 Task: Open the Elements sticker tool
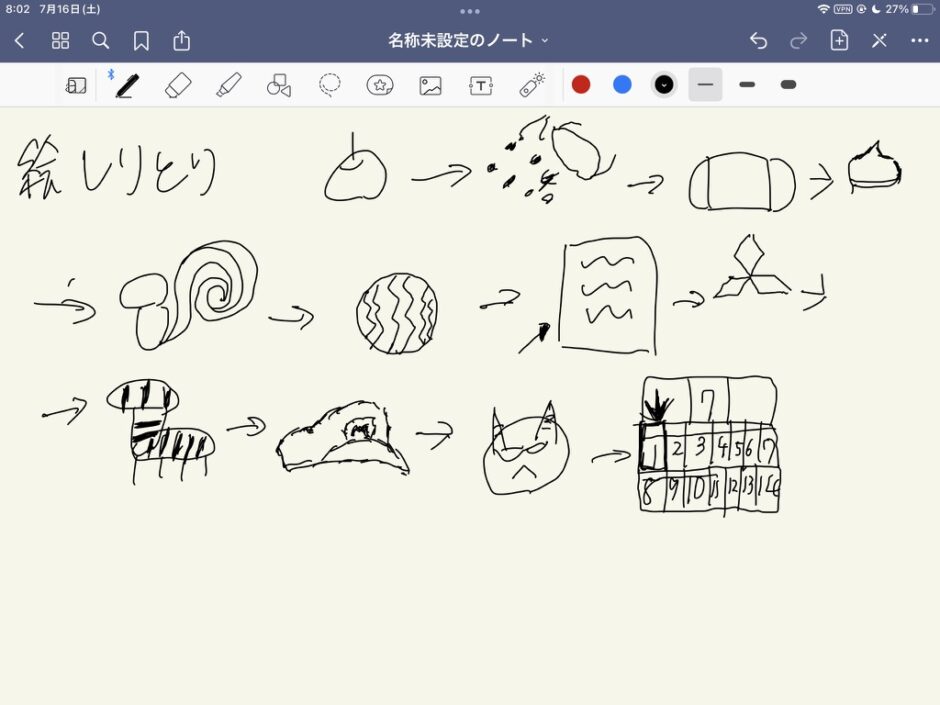point(380,85)
